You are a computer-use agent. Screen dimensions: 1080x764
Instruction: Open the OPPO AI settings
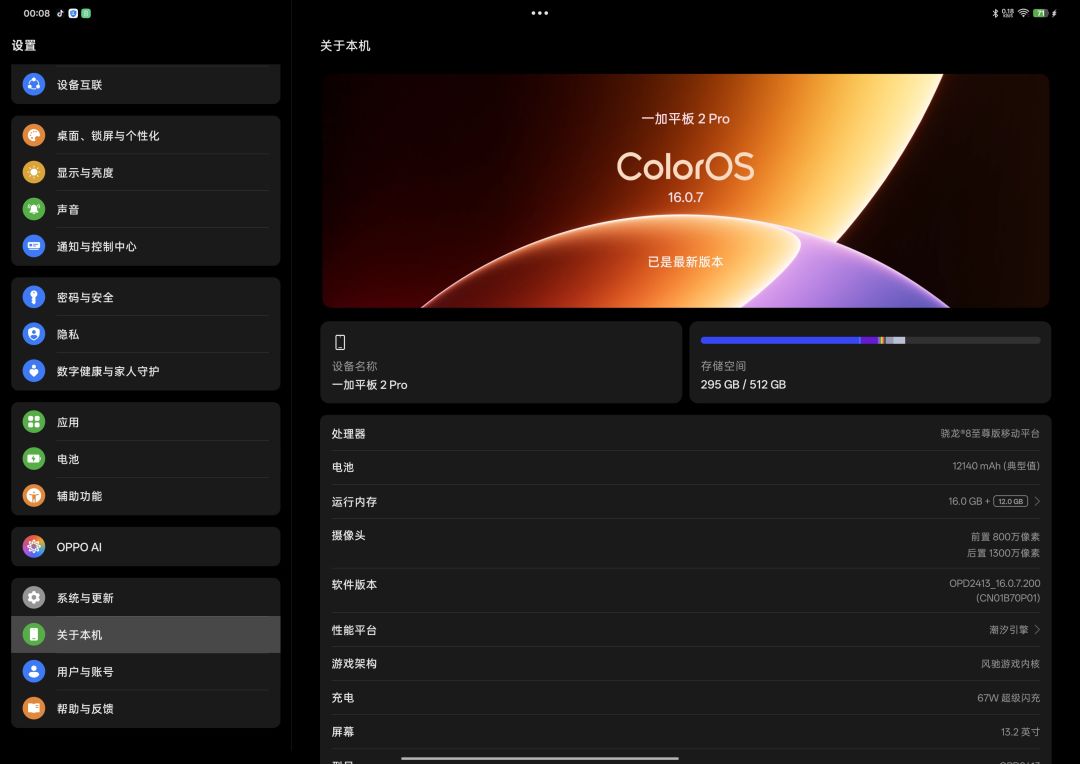coord(146,546)
